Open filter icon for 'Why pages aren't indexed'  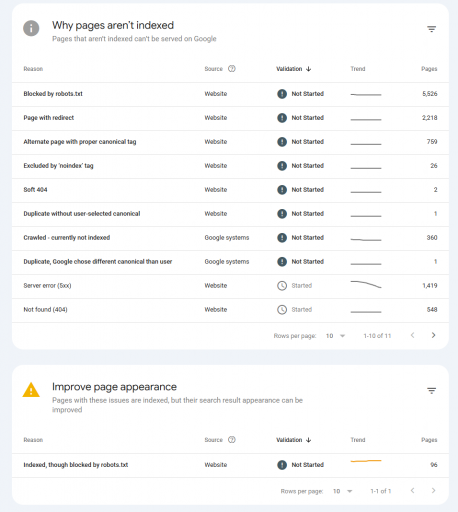(x=432, y=29)
